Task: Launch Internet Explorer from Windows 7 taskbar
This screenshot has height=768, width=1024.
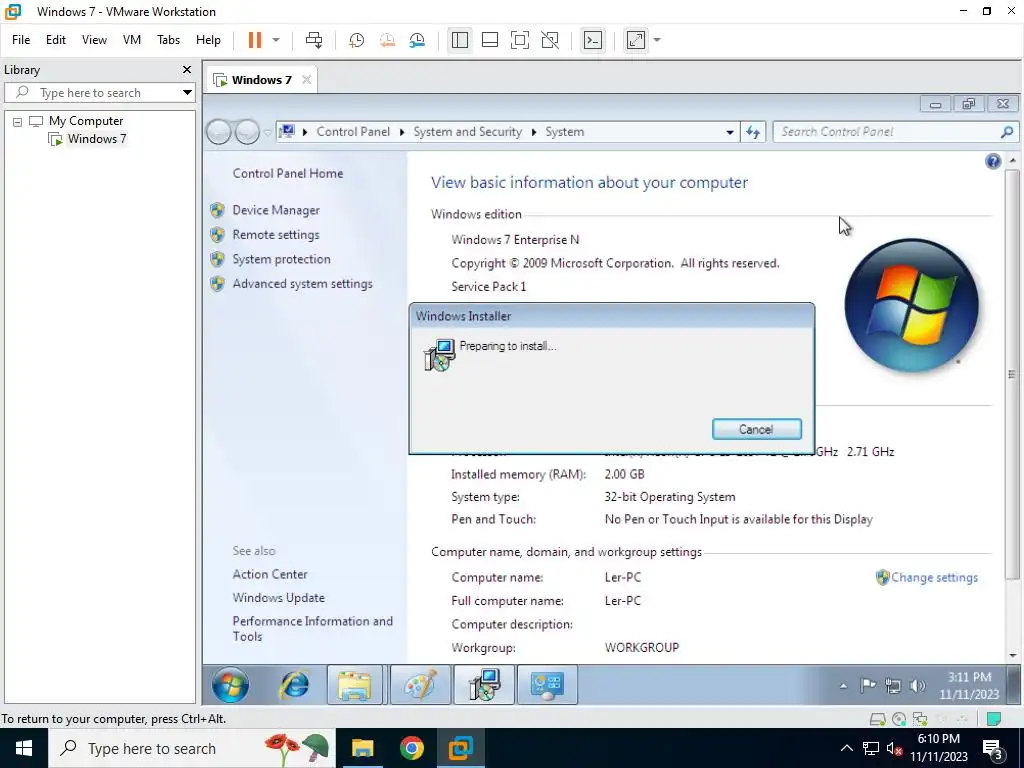Action: pos(295,686)
